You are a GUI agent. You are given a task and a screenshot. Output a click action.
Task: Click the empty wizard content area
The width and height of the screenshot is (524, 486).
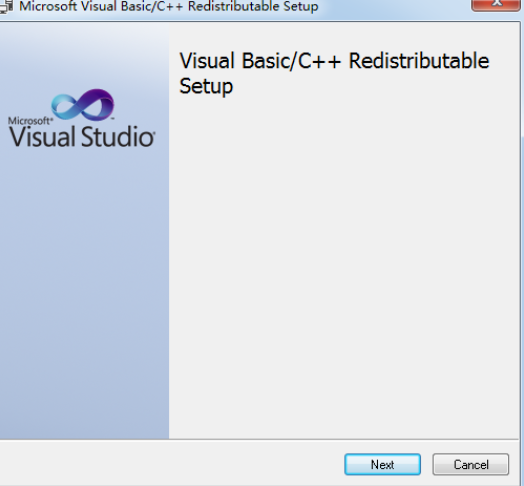point(344,264)
